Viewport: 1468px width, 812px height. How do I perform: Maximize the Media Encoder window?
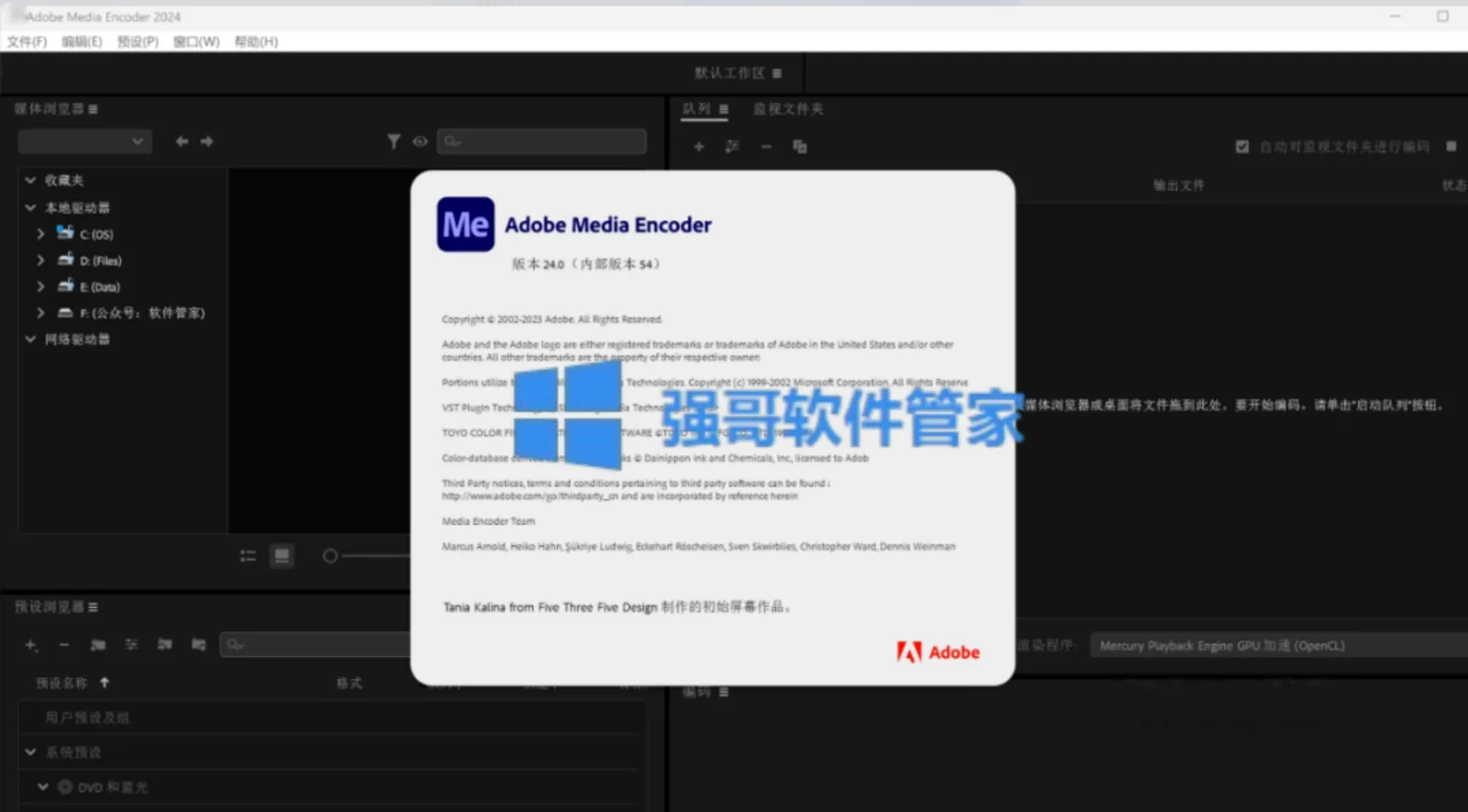[1442, 17]
